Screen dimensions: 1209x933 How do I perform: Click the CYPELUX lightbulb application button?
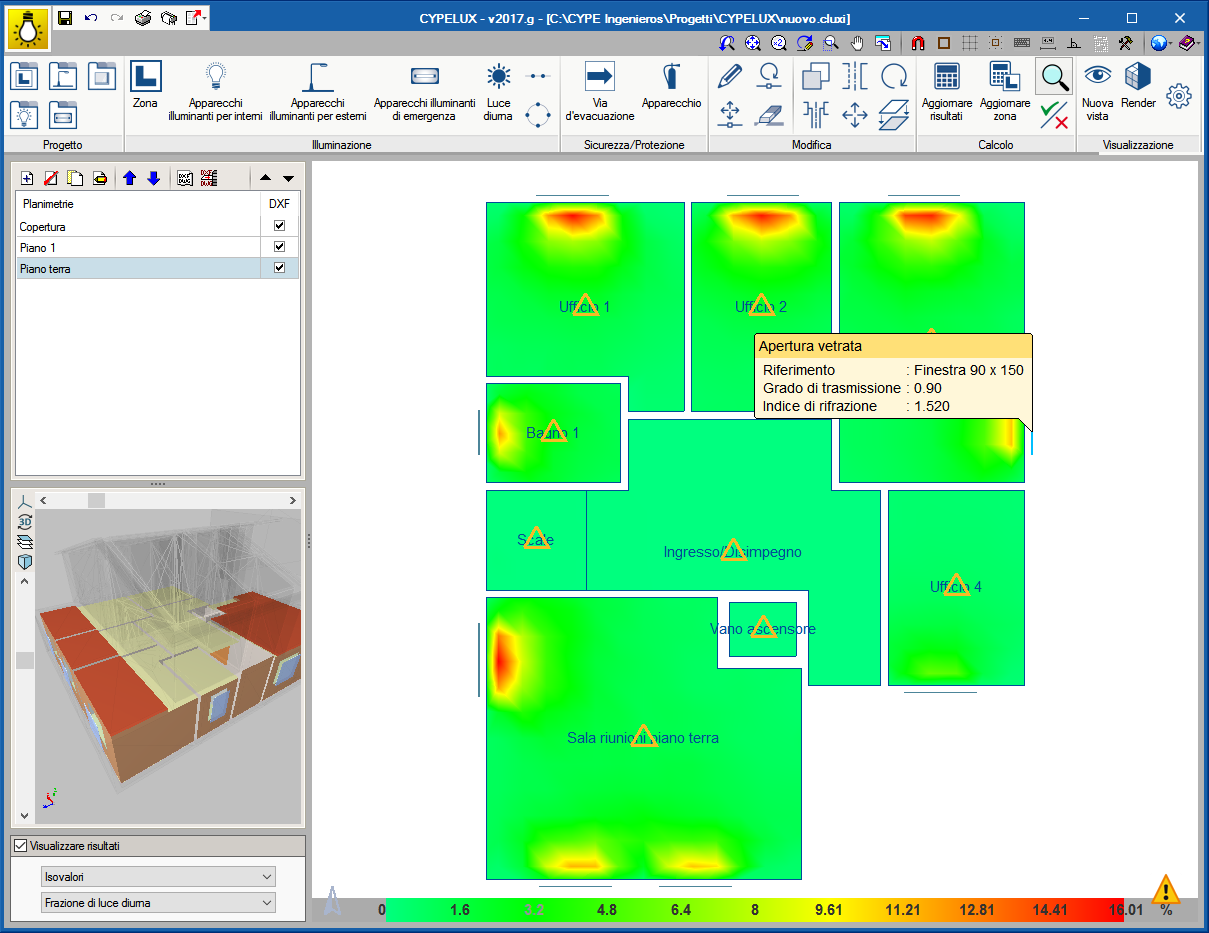tap(28, 29)
